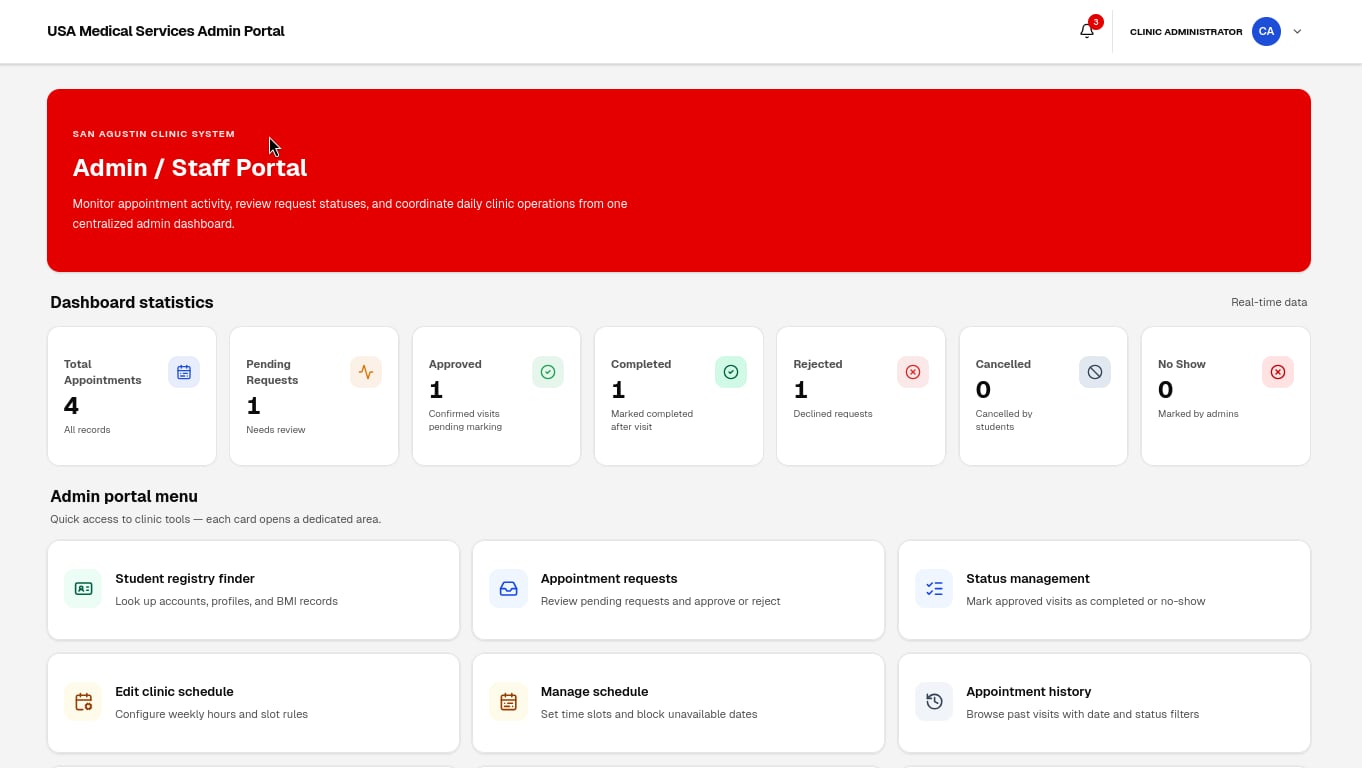This screenshot has width=1362, height=768.
Task: Select the No Show stat label
Action: click(1182, 364)
